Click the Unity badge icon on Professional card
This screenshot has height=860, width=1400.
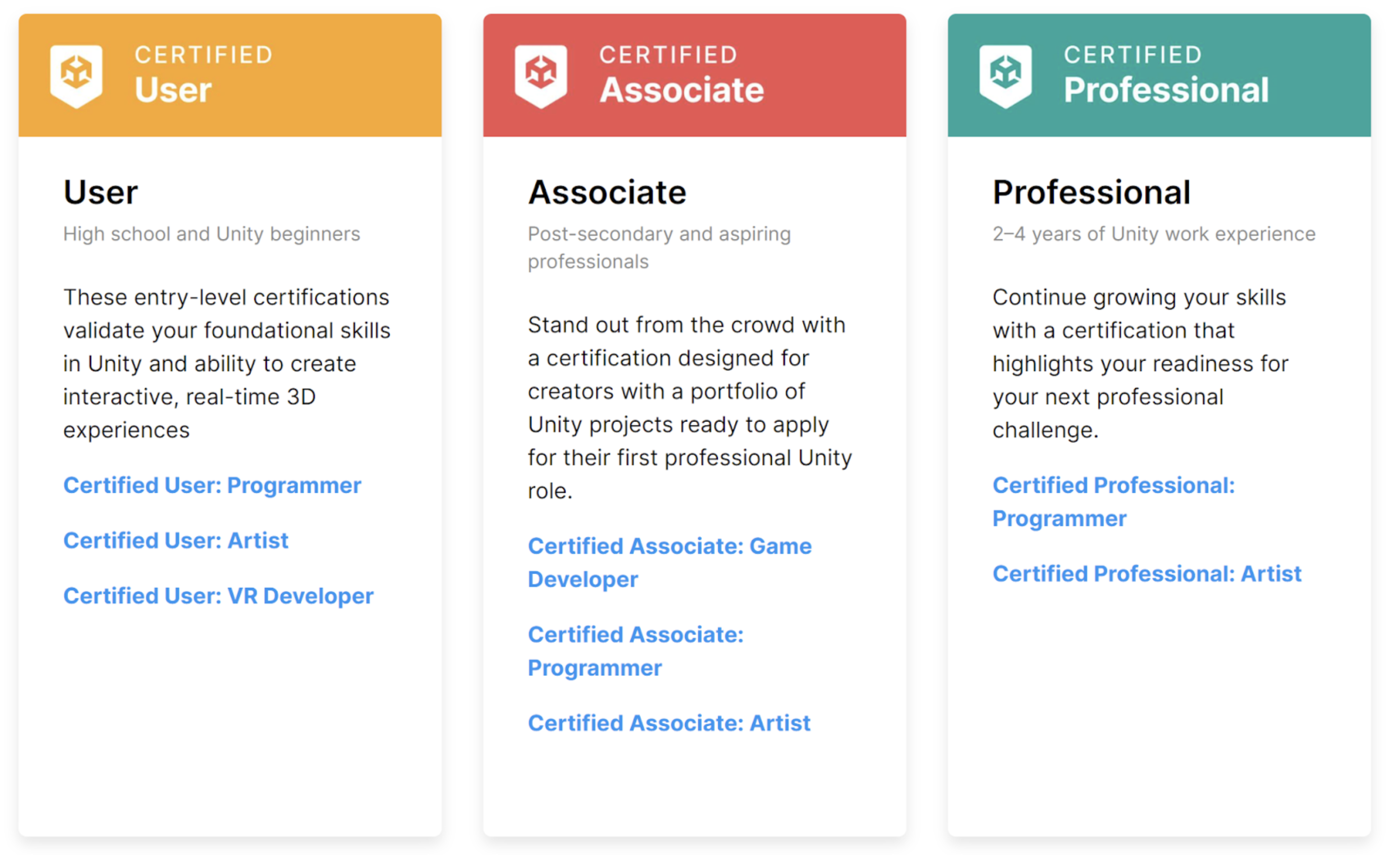click(1006, 76)
